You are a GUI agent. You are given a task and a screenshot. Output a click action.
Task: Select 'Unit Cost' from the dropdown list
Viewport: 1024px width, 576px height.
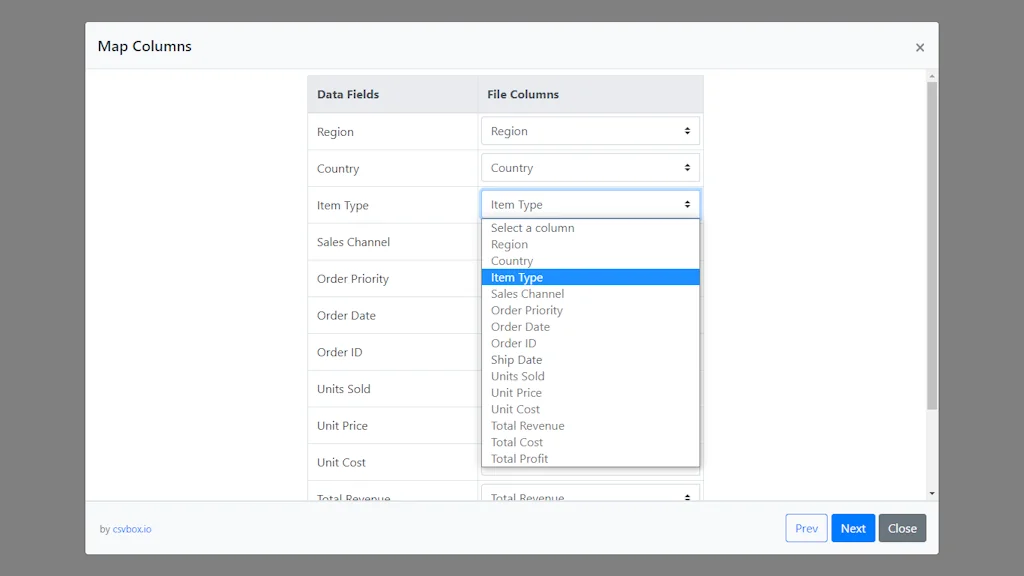click(515, 409)
